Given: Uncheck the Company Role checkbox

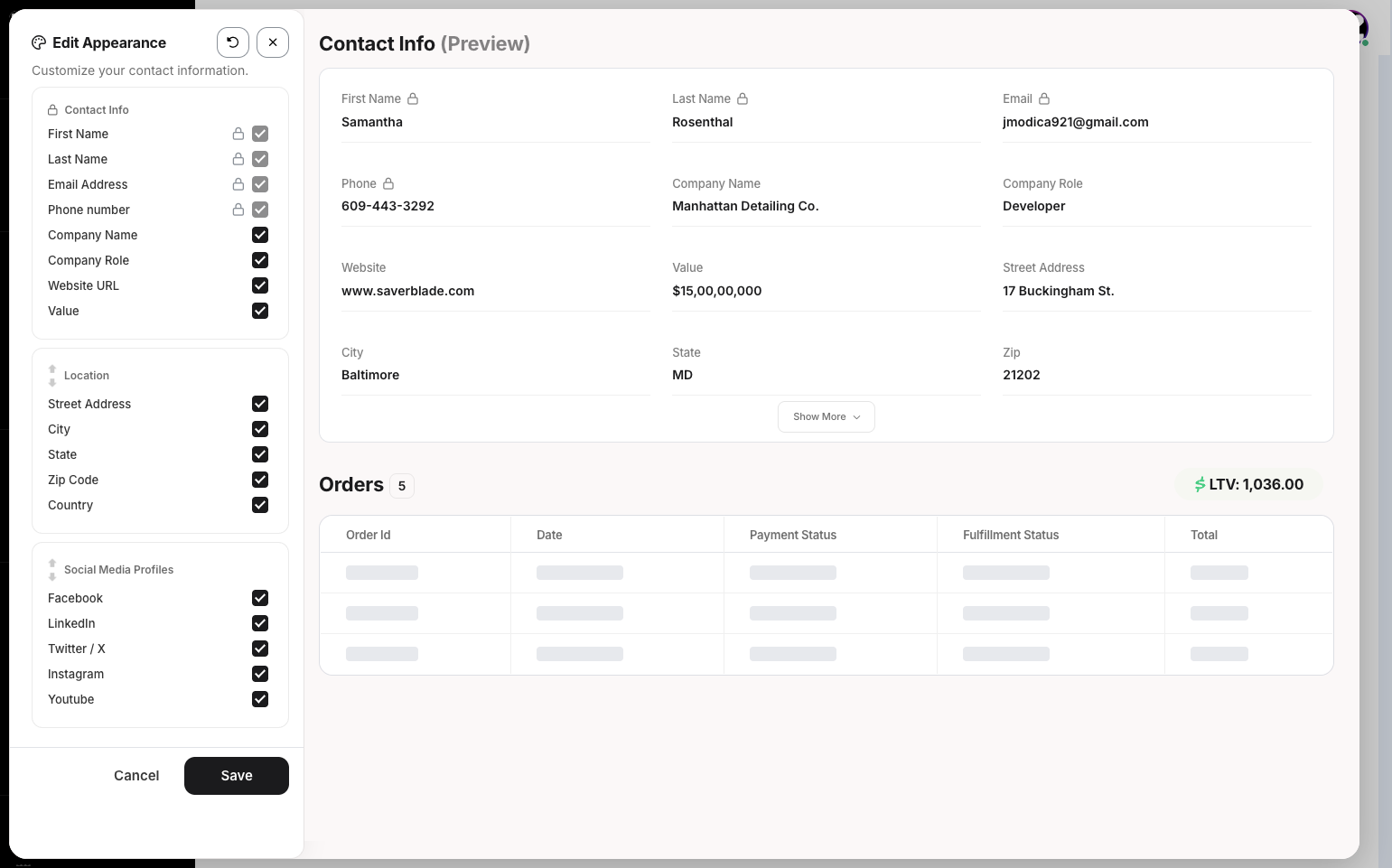Looking at the screenshot, I should pyautogui.click(x=260, y=260).
